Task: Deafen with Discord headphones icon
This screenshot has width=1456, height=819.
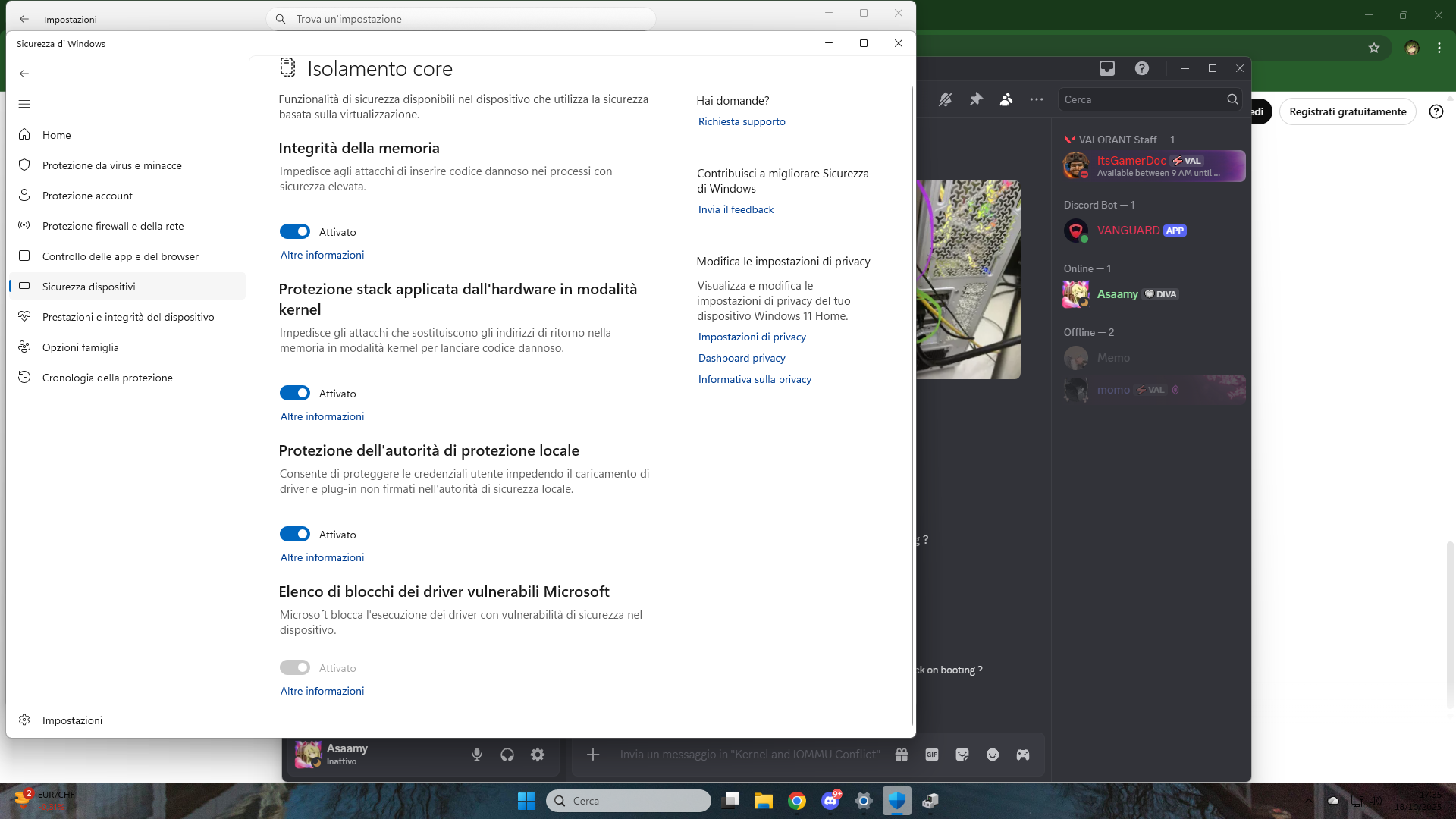Action: pos(507,755)
